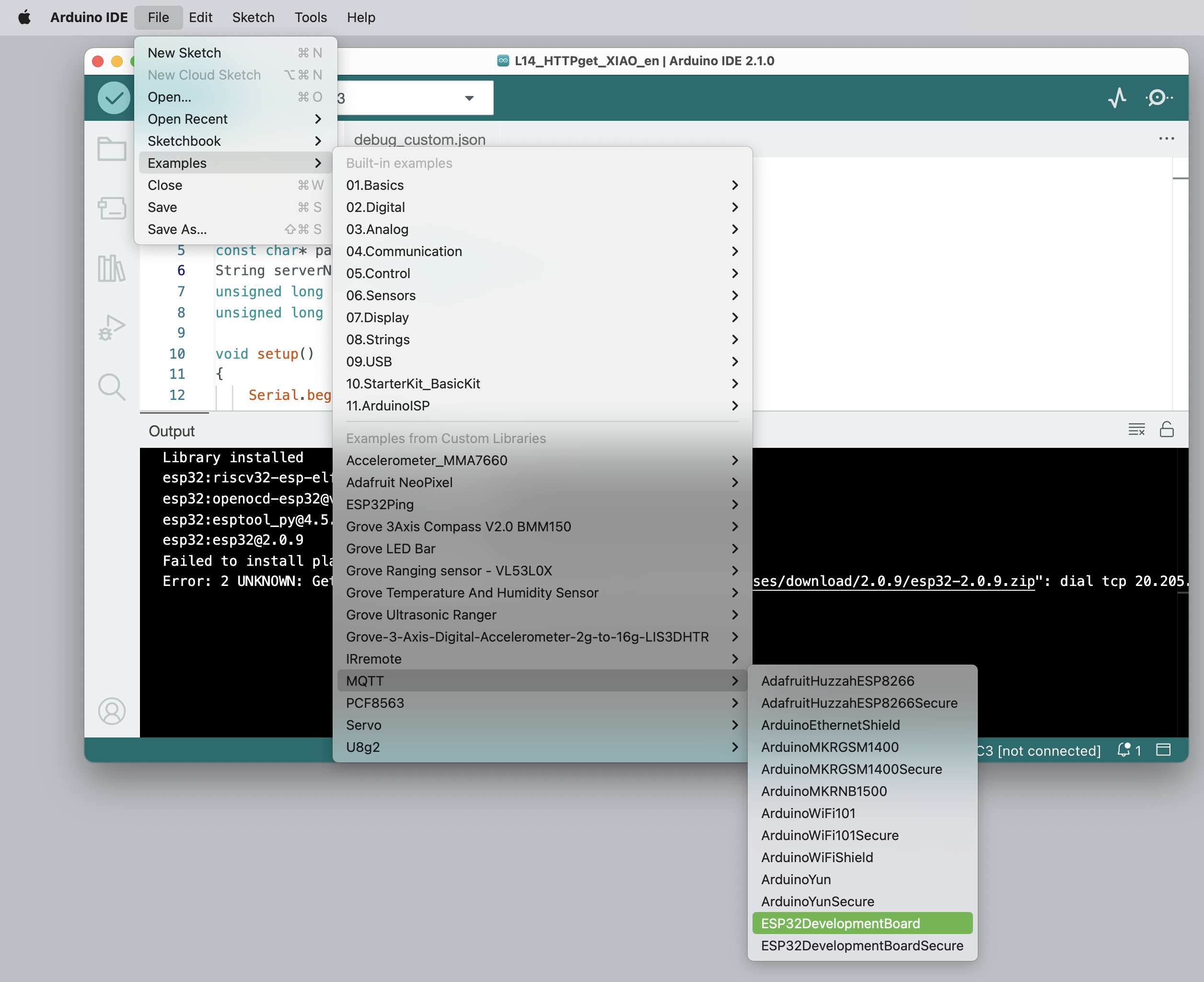The height and width of the screenshot is (982, 1204).
Task: Choose Save from the File menu
Action: pyautogui.click(x=235, y=207)
